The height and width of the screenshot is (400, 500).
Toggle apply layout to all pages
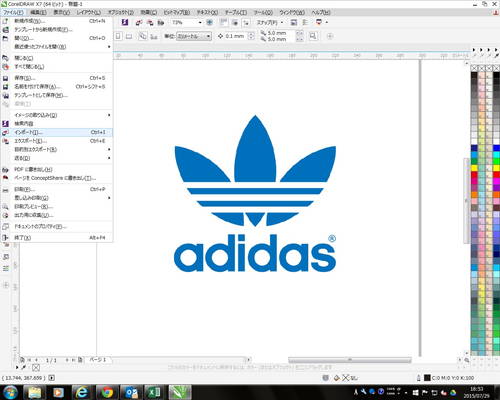pyautogui.click(x=143, y=36)
